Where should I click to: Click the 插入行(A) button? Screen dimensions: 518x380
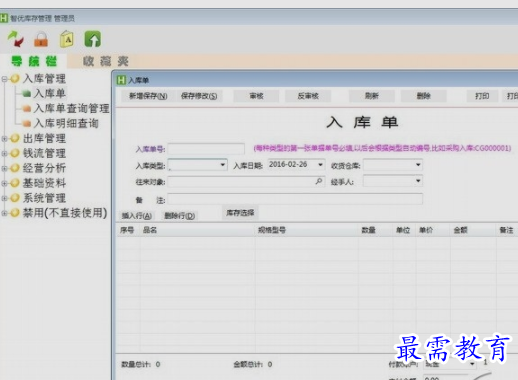(x=137, y=216)
